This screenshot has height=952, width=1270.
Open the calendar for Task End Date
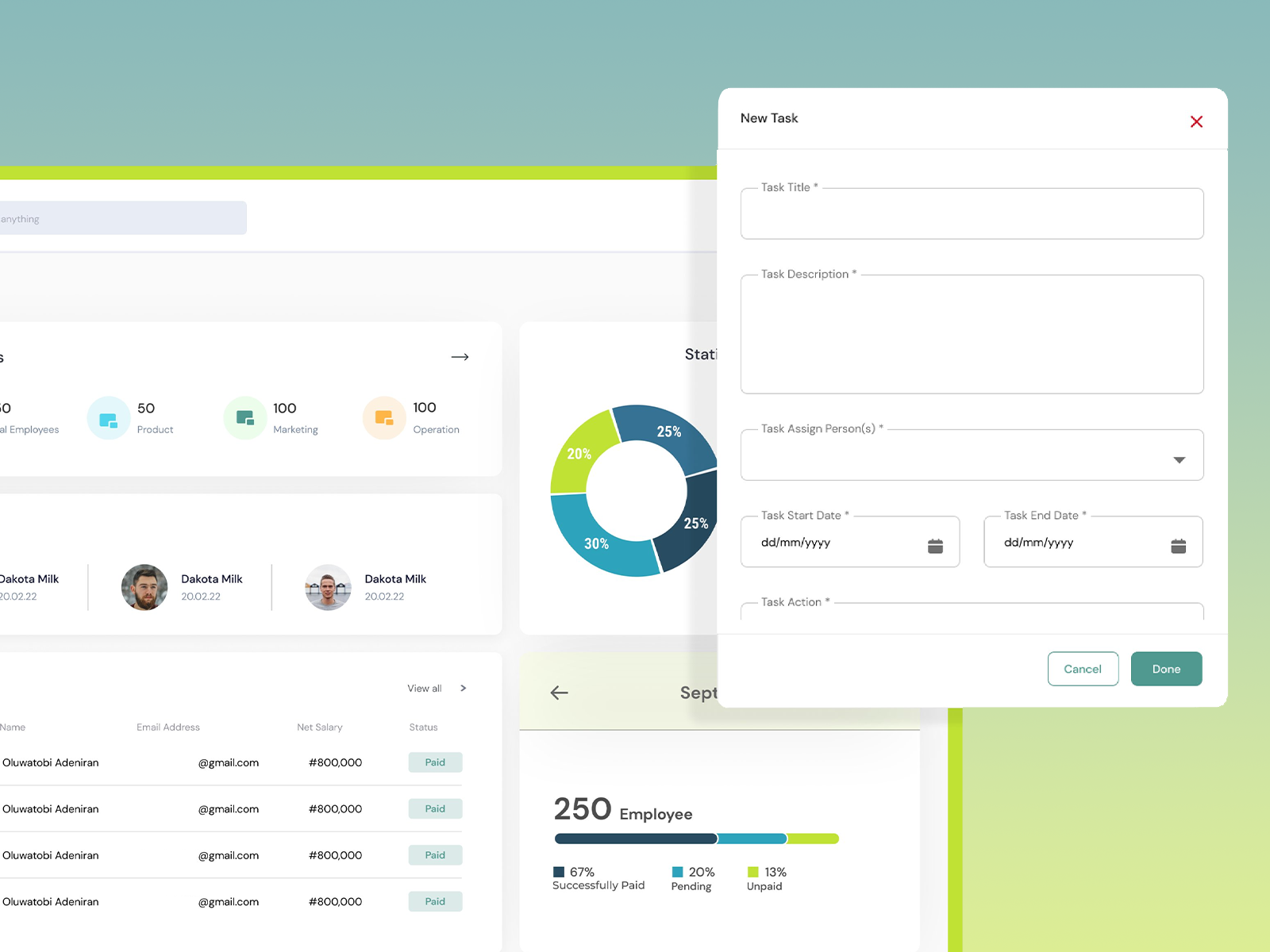pyautogui.click(x=1180, y=543)
